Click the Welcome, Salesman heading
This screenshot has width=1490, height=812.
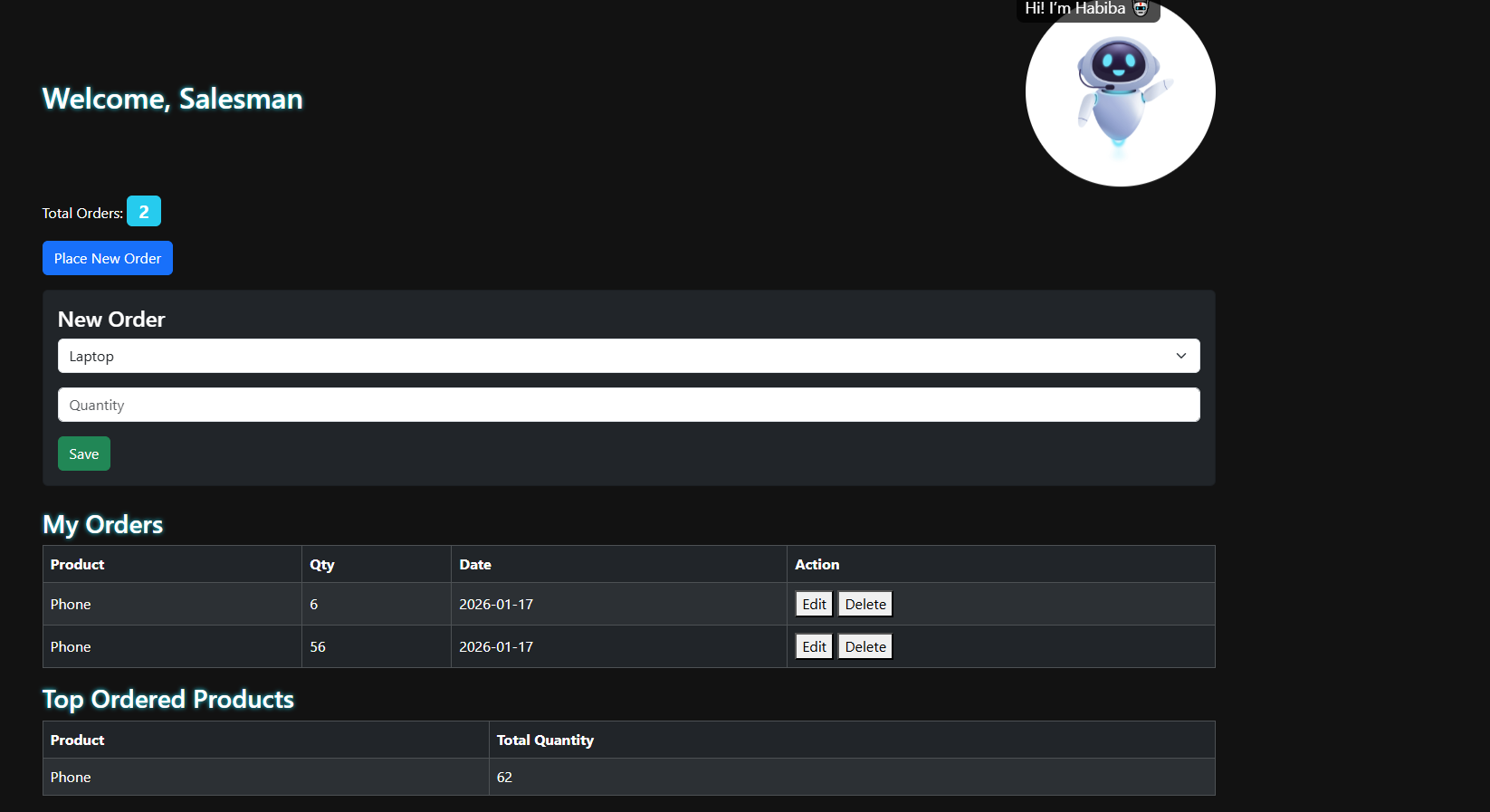(x=172, y=99)
